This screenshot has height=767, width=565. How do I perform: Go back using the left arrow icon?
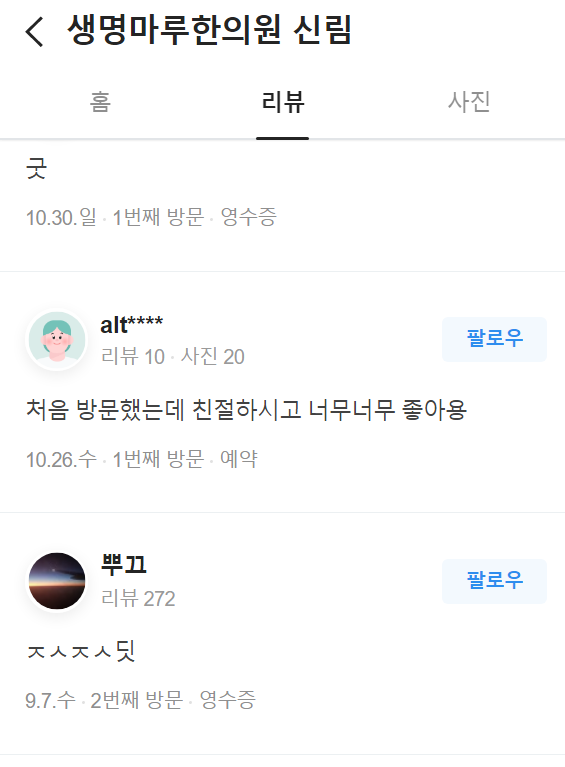pos(34,31)
